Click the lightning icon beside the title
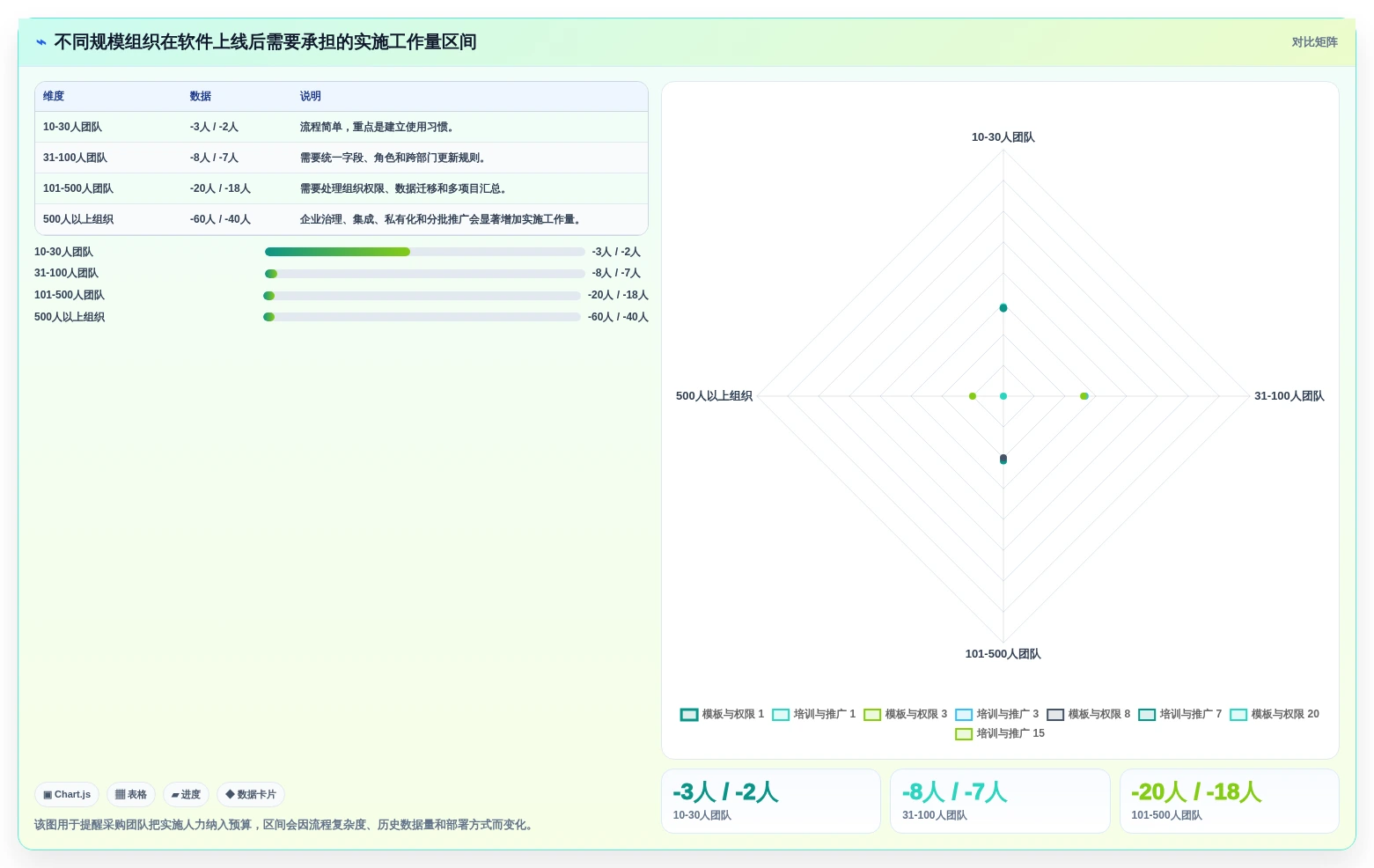Image resolution: width=1374 pixels, height=868 pixels. [41, 42]
